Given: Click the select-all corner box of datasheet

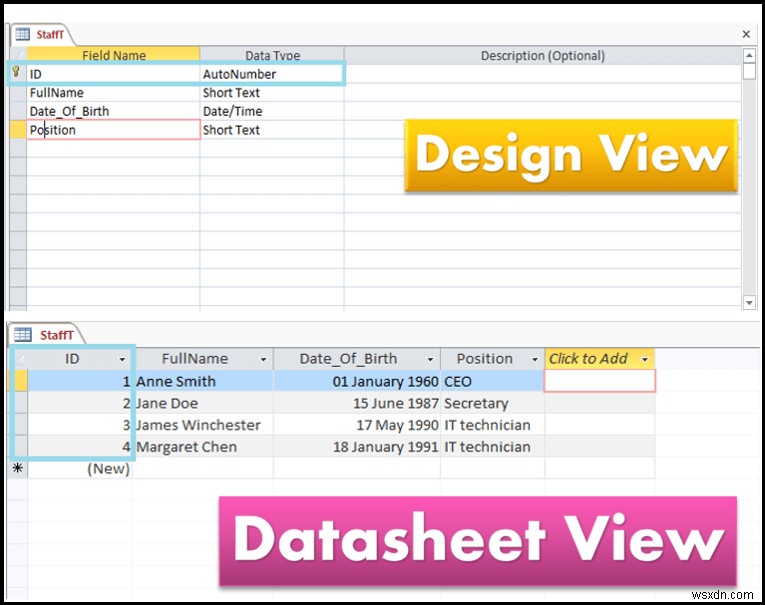Looking at the screenshot, I should pos(20,359).
